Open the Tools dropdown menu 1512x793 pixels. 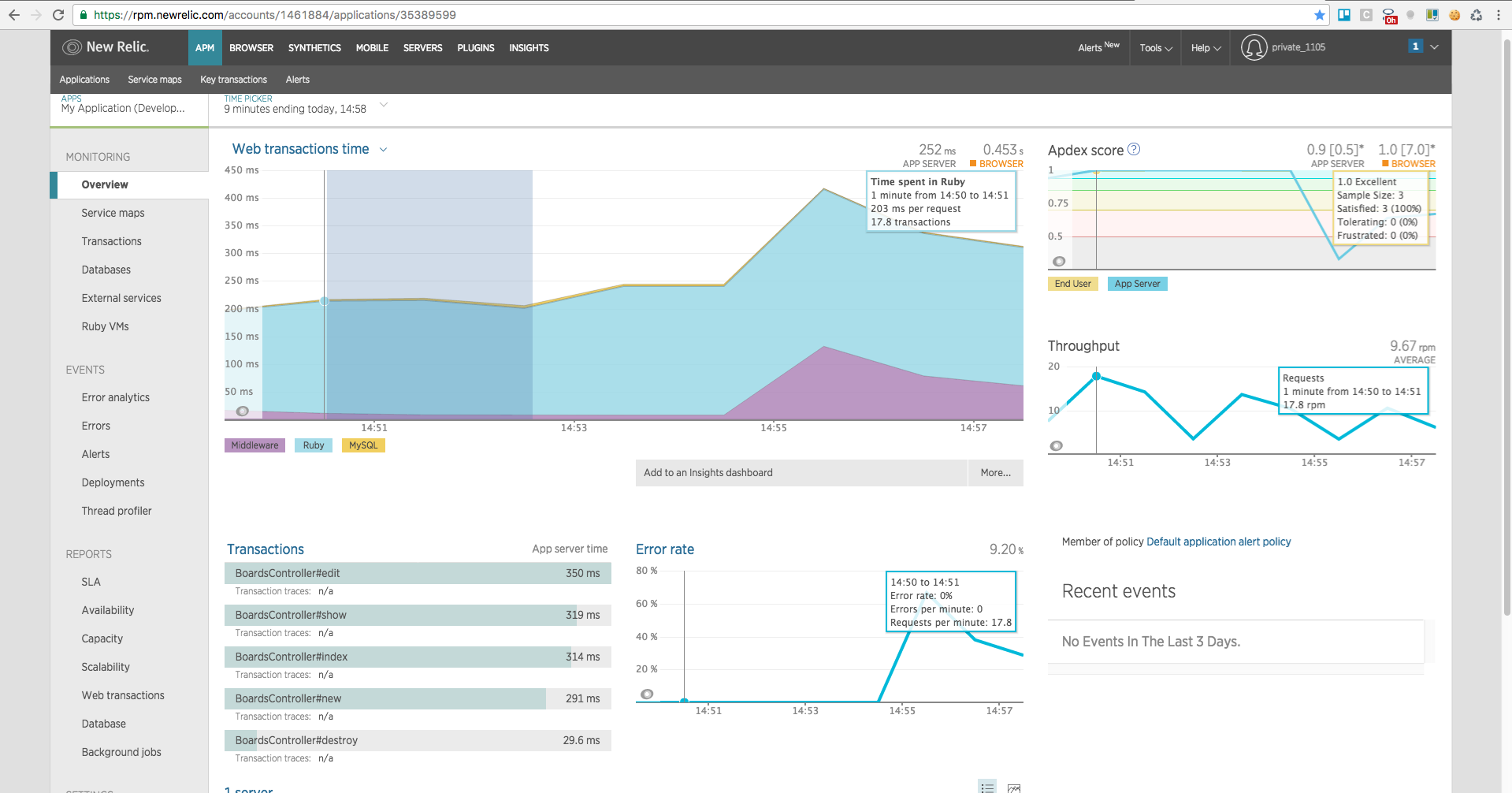coord(1155,48)
